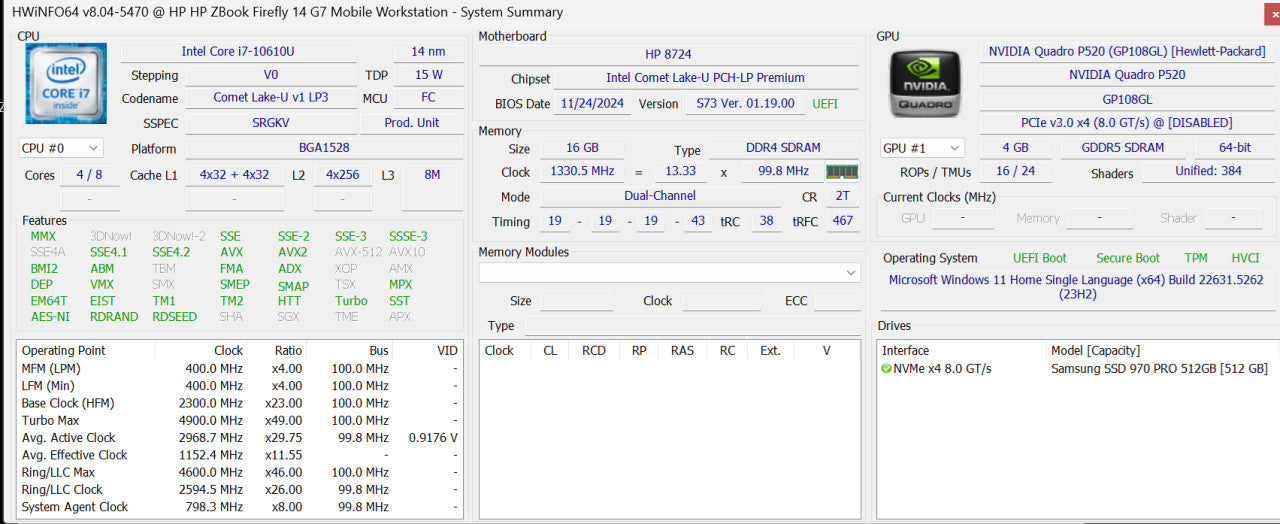Select the GPU memory size 4 GB
Viewport: 1280px width, 524px height.
[1016, 148]
